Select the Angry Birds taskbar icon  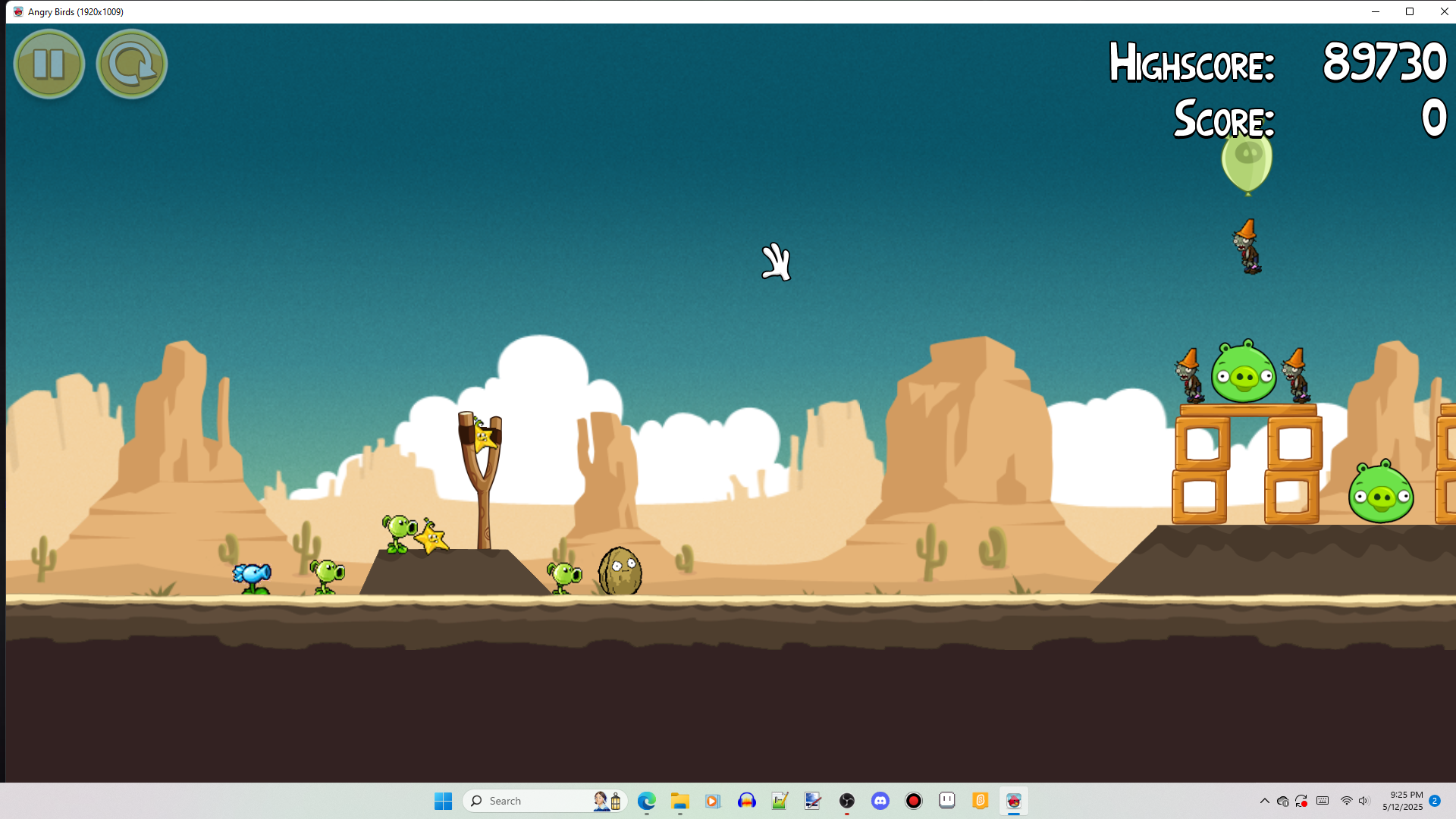point(1014,801)
